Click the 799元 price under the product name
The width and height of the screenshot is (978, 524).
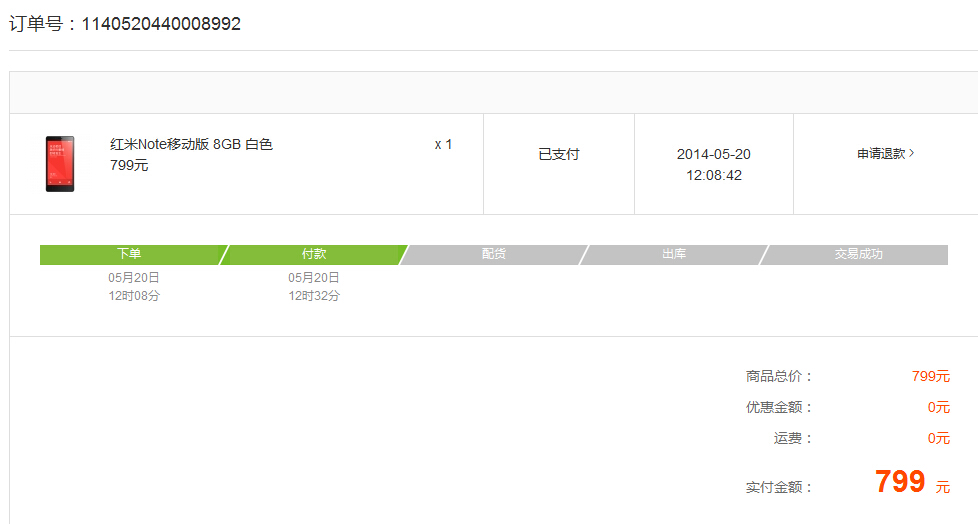click(129, 165)
